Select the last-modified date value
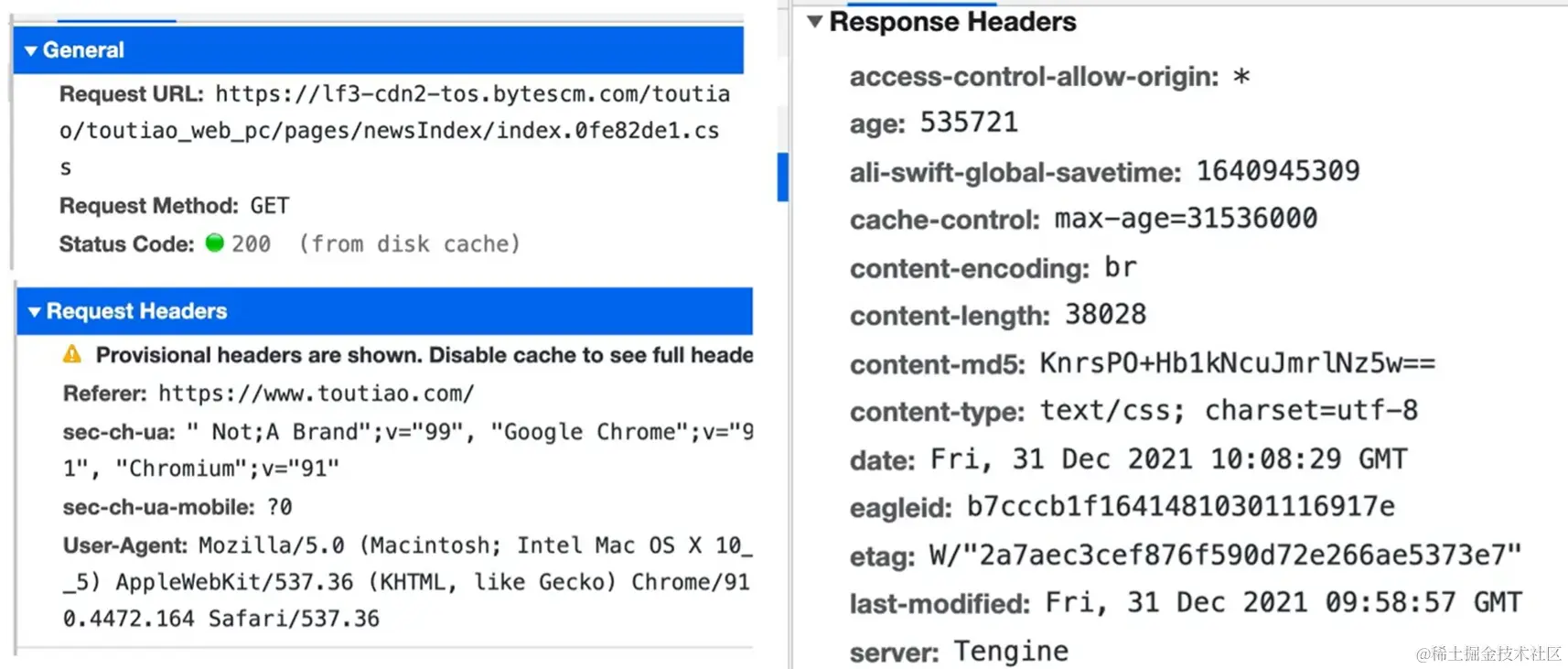 [1283, 602]
